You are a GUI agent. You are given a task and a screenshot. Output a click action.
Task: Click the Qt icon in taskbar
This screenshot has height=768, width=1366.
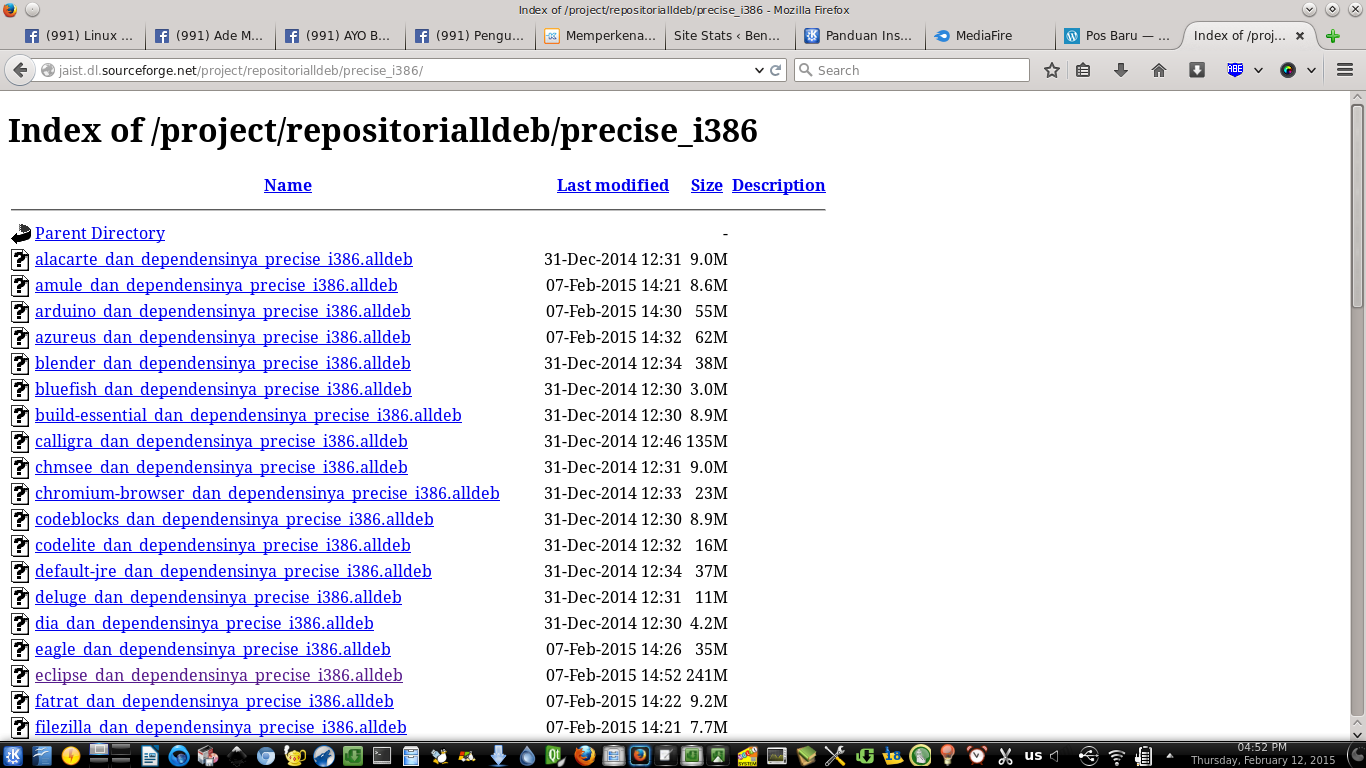coord(555,755)
